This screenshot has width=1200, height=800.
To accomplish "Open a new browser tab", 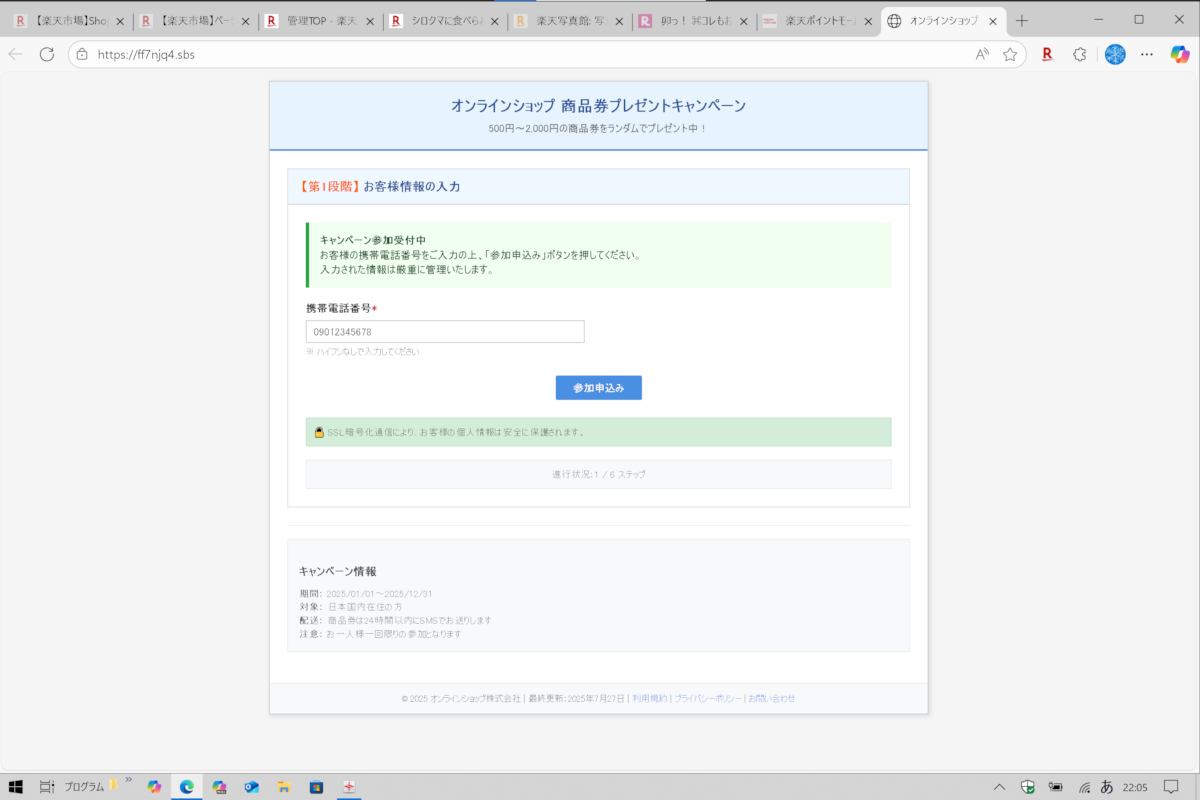I will 1021,20.
